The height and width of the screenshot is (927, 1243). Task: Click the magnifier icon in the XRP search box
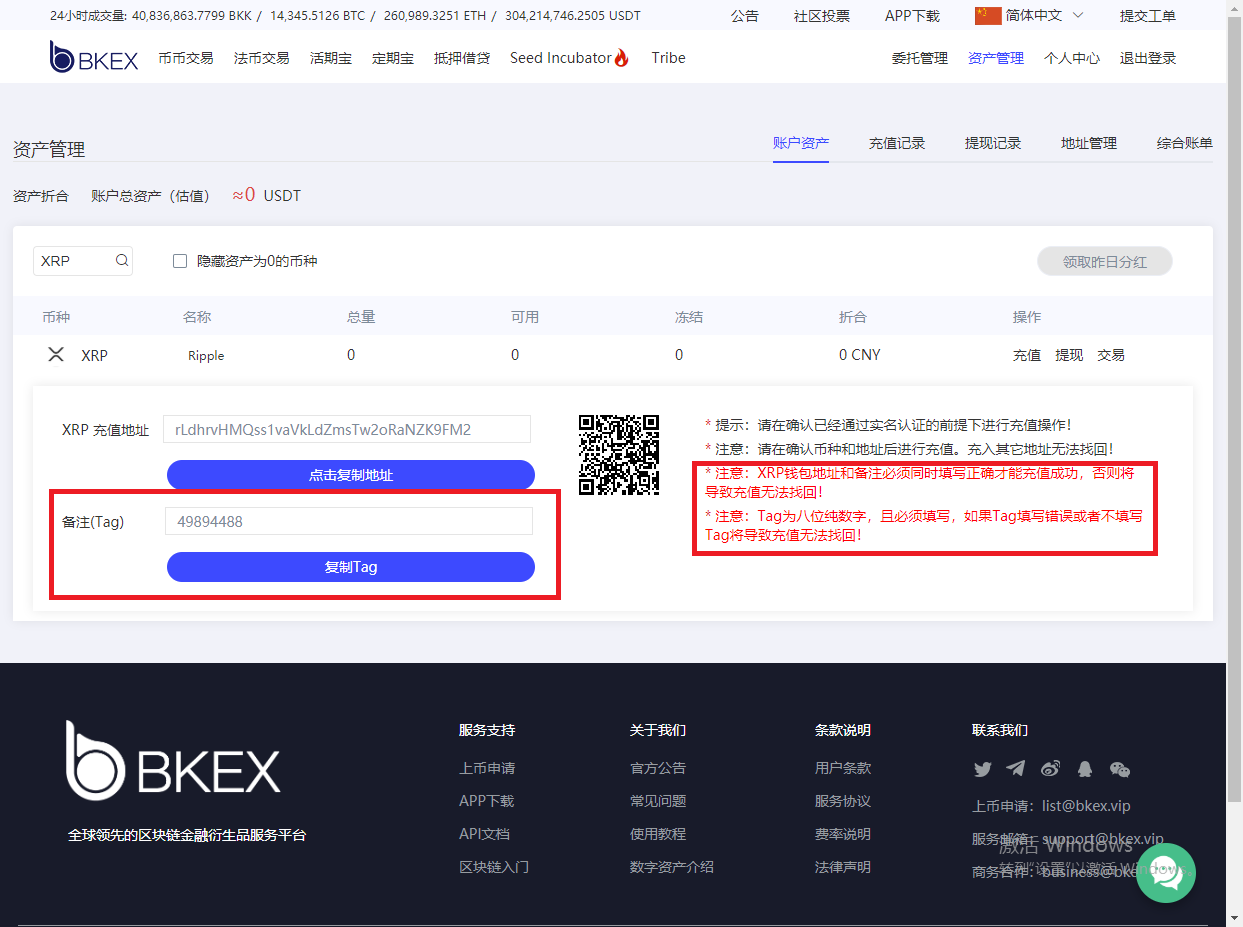point(121,260)
